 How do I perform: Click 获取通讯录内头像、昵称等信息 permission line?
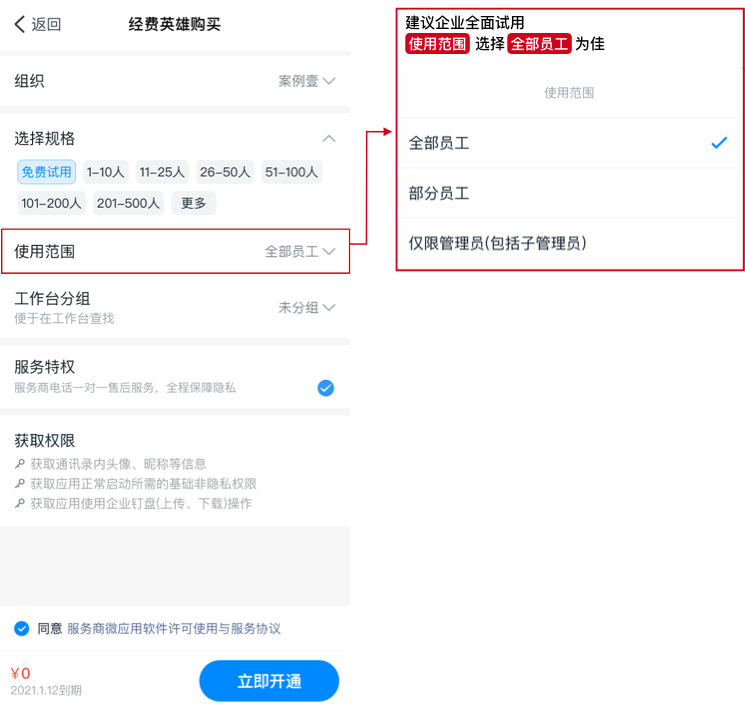coord(118,464)
